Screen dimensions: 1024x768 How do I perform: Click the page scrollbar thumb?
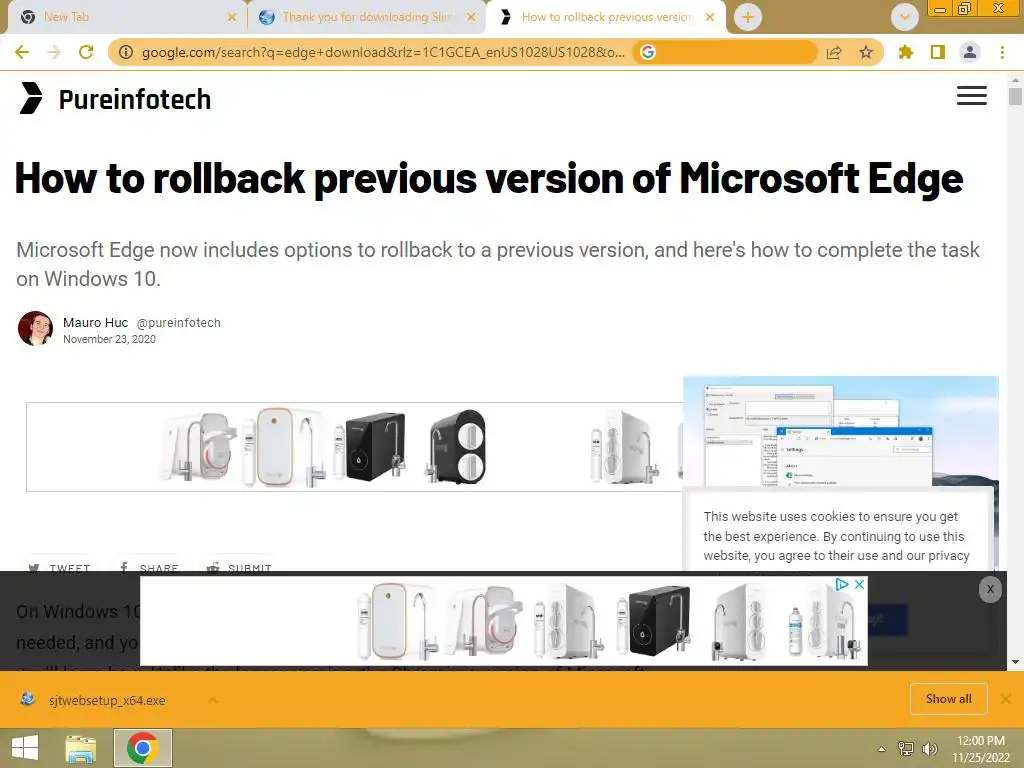(x=1015, y=97)
